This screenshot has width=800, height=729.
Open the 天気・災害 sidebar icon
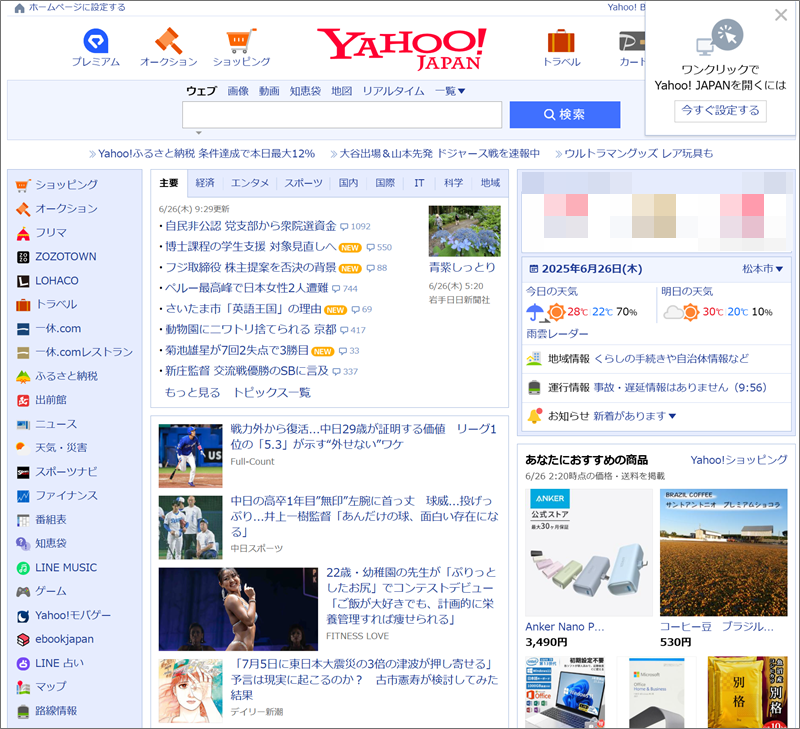(x=23, y=448)
